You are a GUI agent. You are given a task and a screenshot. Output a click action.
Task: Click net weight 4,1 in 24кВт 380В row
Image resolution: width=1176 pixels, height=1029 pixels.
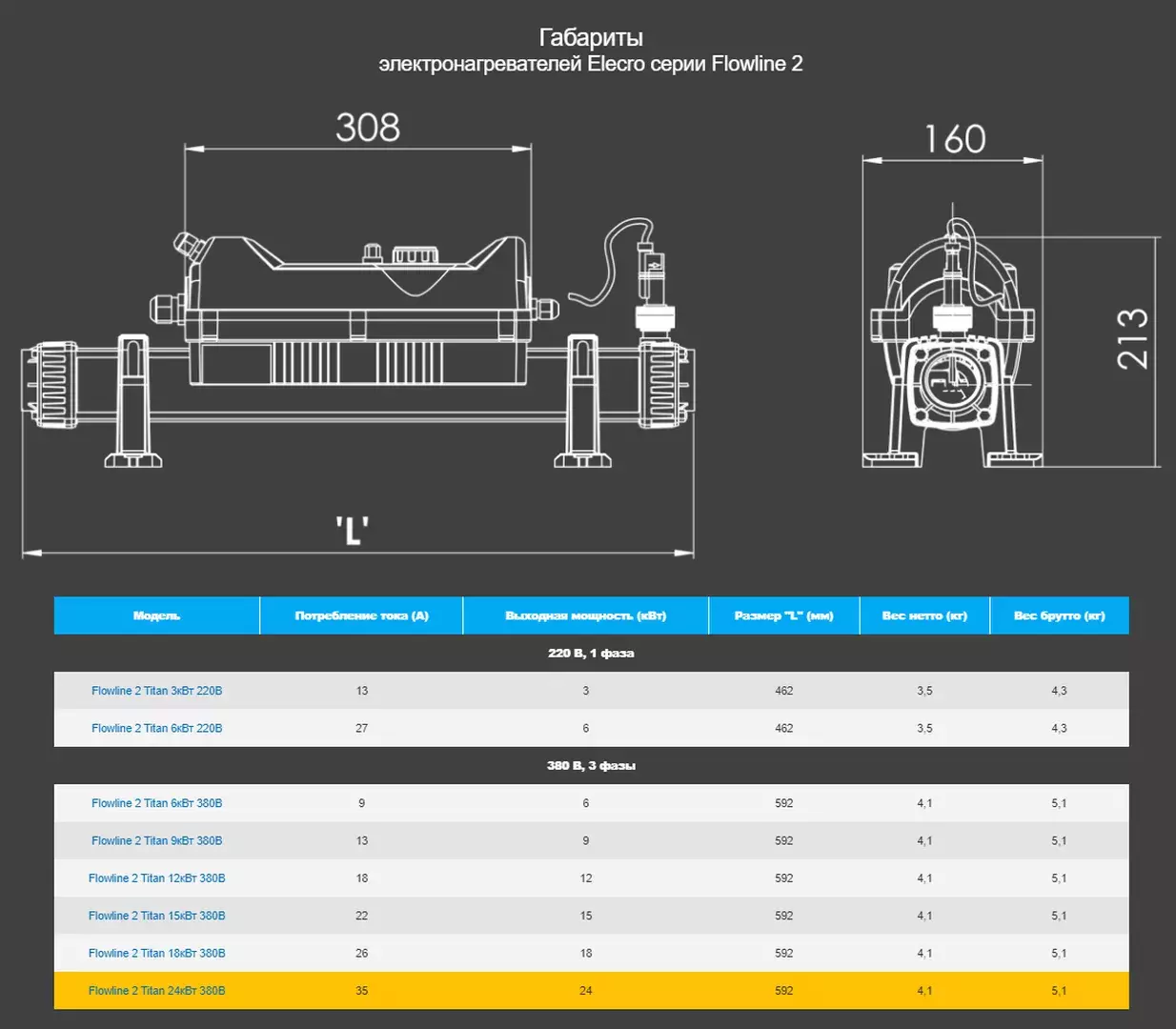click(924, 991)
